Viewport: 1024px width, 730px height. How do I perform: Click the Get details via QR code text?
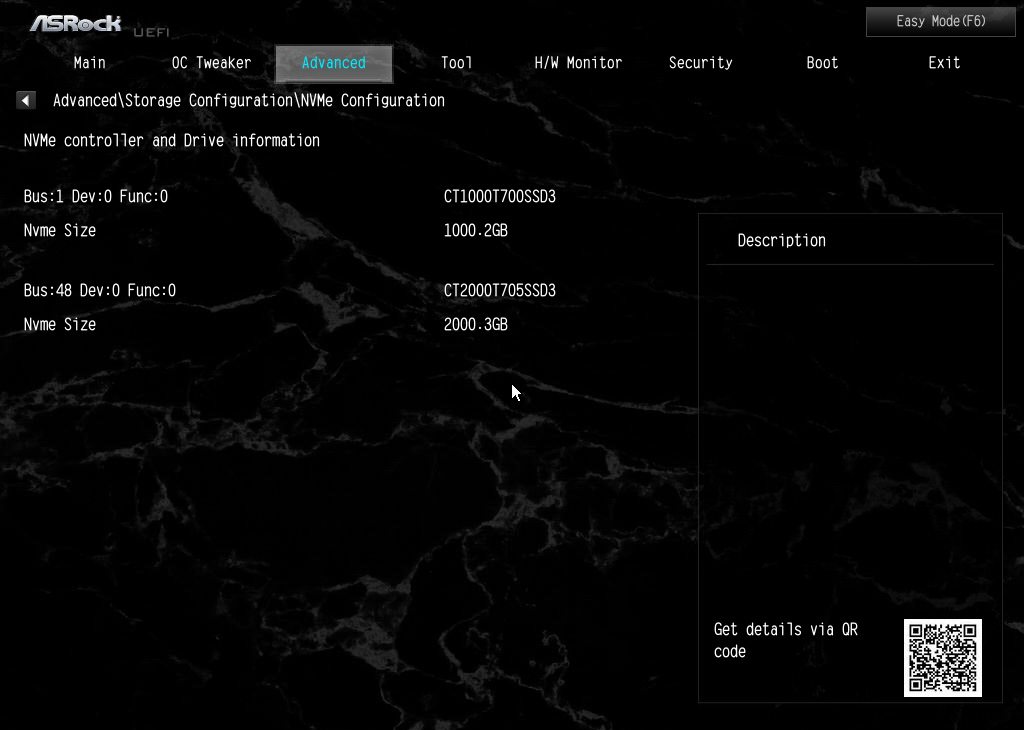coord(786,641)
